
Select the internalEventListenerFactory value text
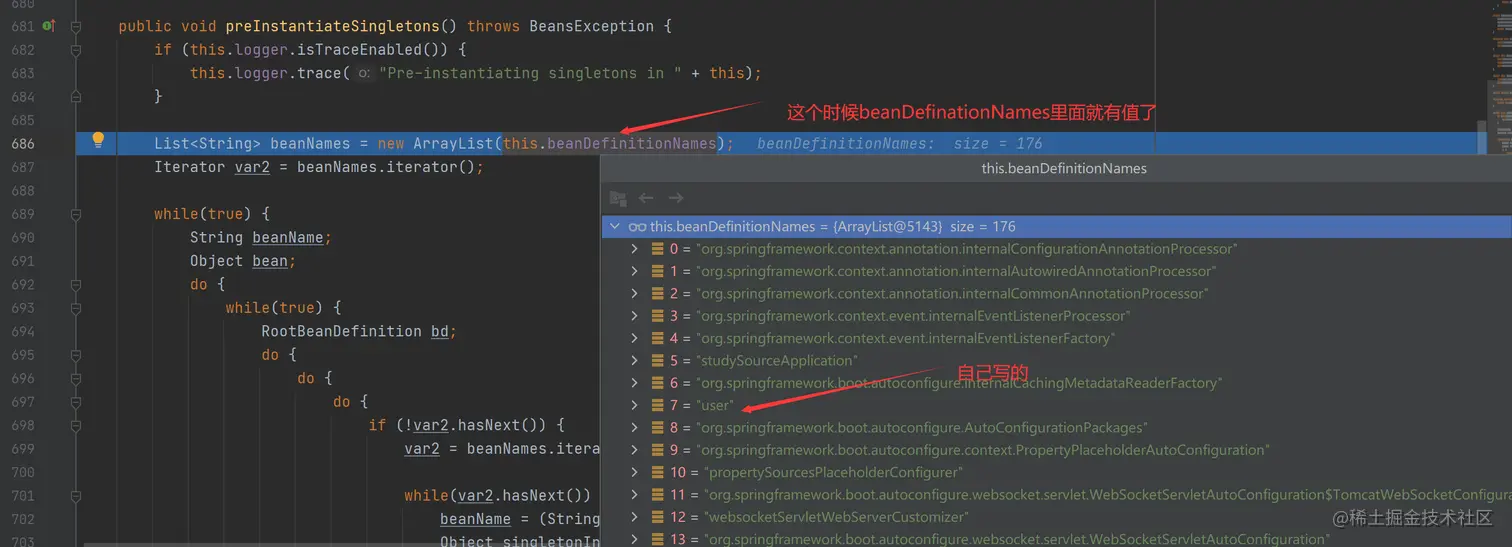click(x=906, y=338)
